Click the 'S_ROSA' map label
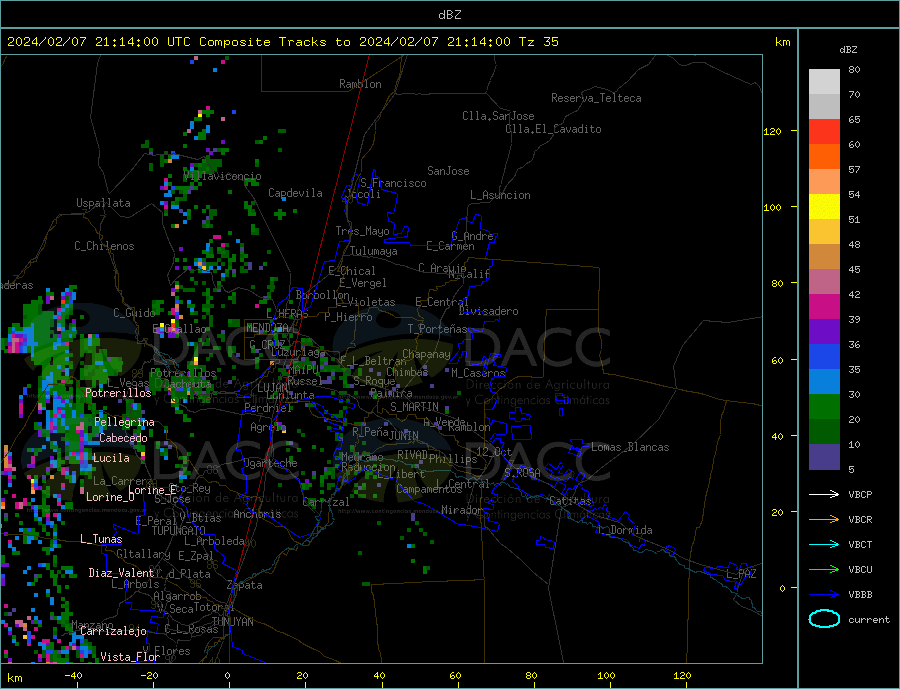 pyautogui.click(x=522, y=473)
